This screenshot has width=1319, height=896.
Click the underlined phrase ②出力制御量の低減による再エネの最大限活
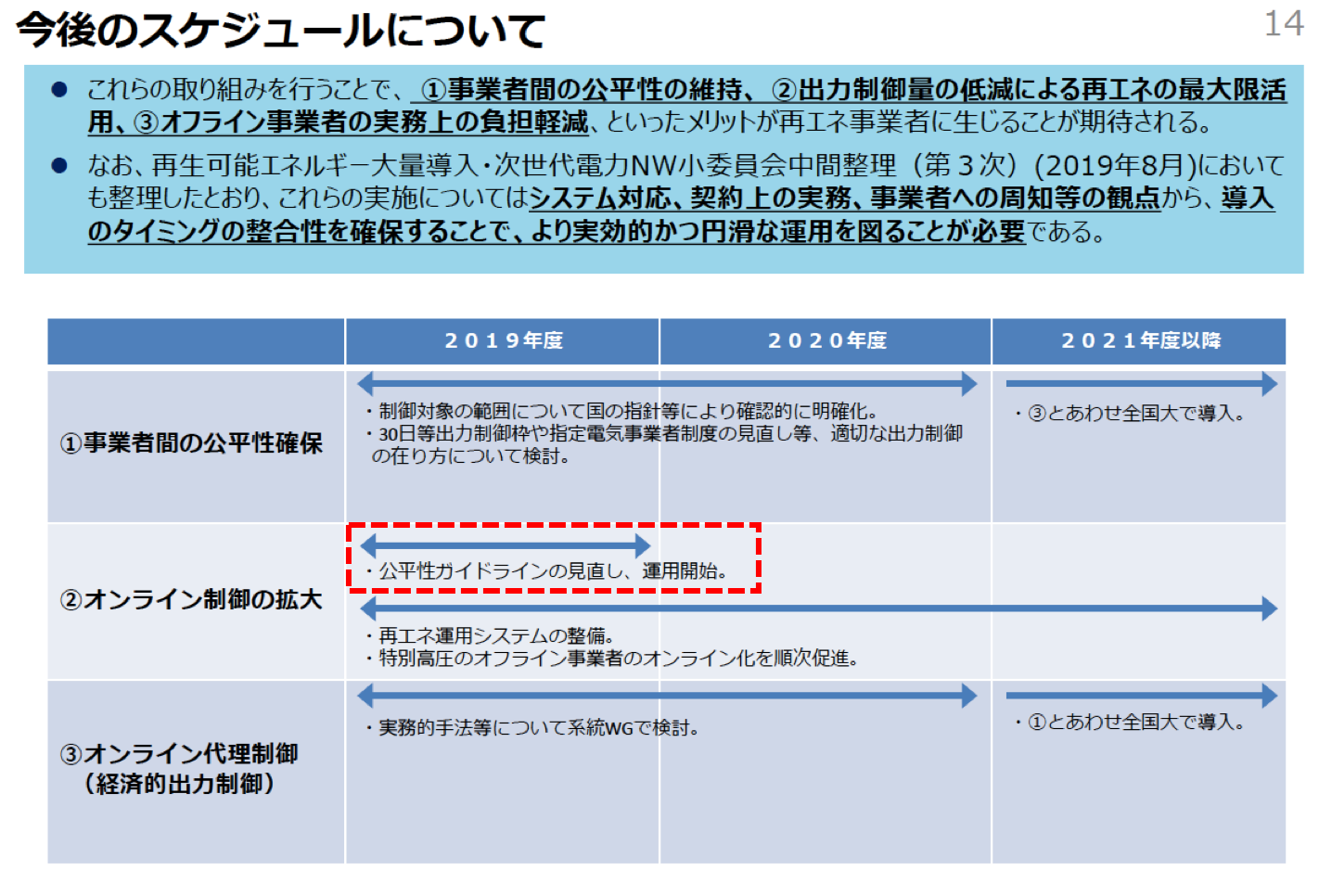click(x=1030, y=90)
